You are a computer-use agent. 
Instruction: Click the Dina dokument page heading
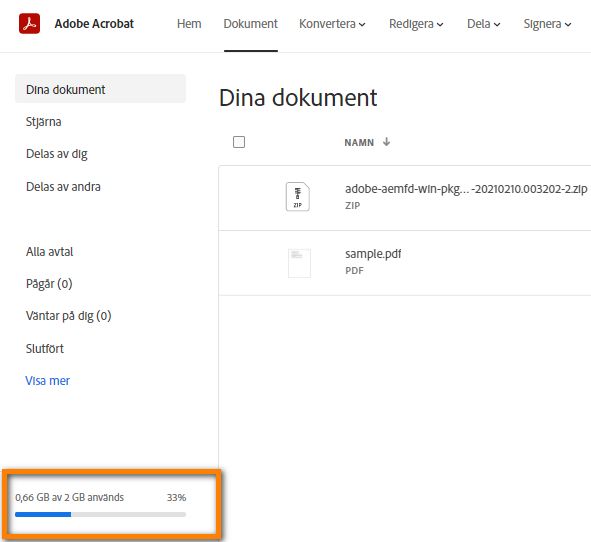coord(298,98)
